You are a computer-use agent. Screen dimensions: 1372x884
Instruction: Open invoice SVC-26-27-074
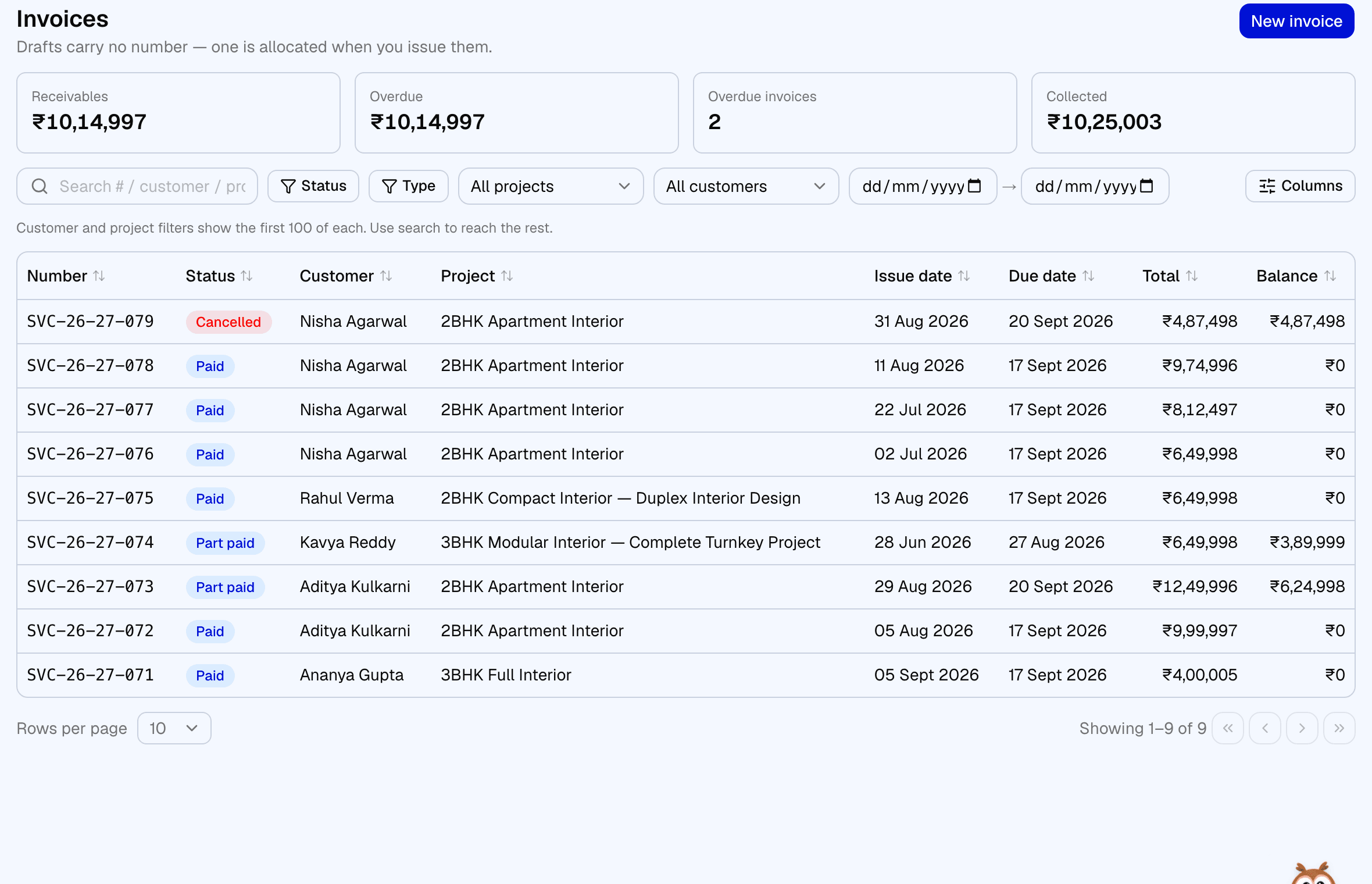(90, 542)
